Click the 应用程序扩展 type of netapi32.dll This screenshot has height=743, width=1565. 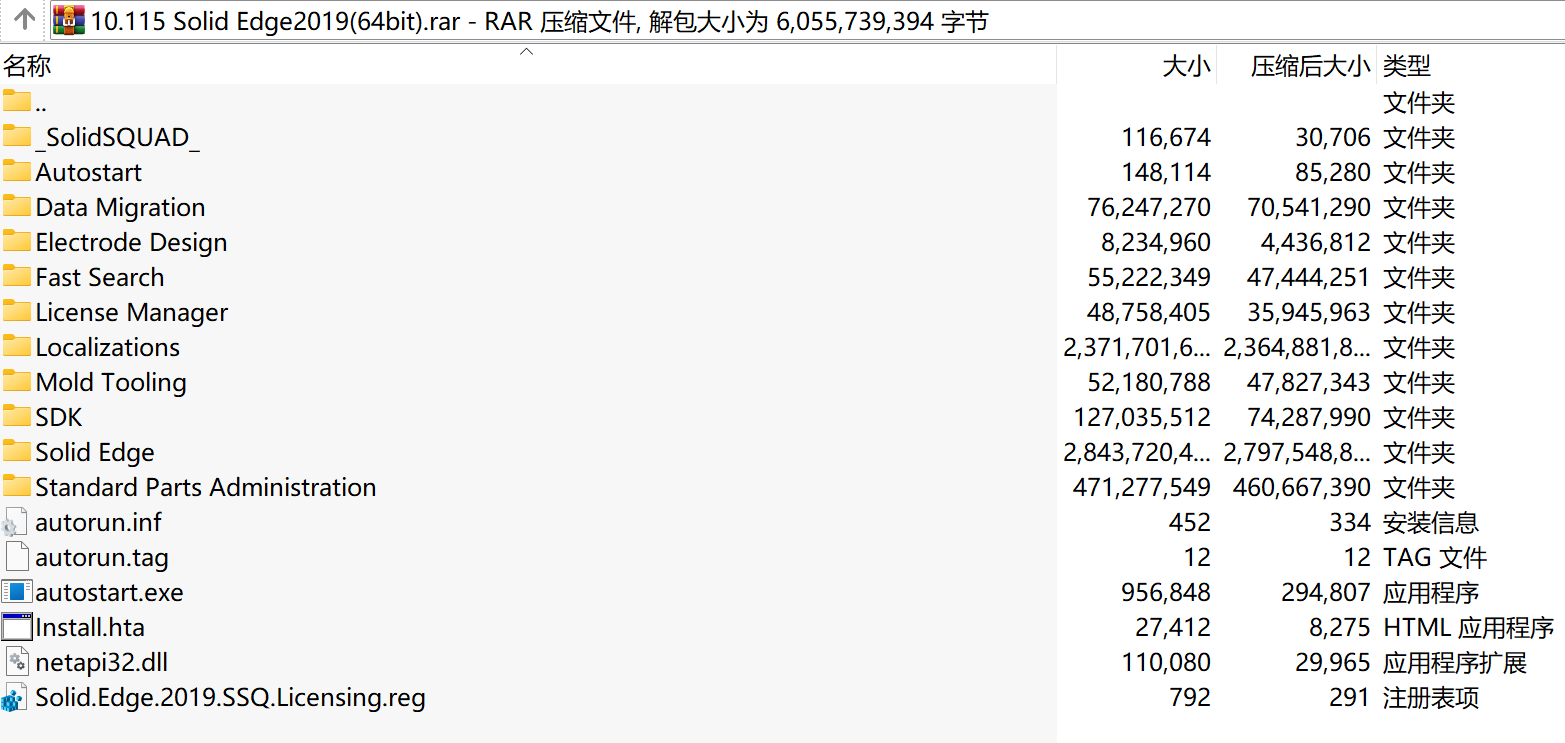[x=1455, y=662]
